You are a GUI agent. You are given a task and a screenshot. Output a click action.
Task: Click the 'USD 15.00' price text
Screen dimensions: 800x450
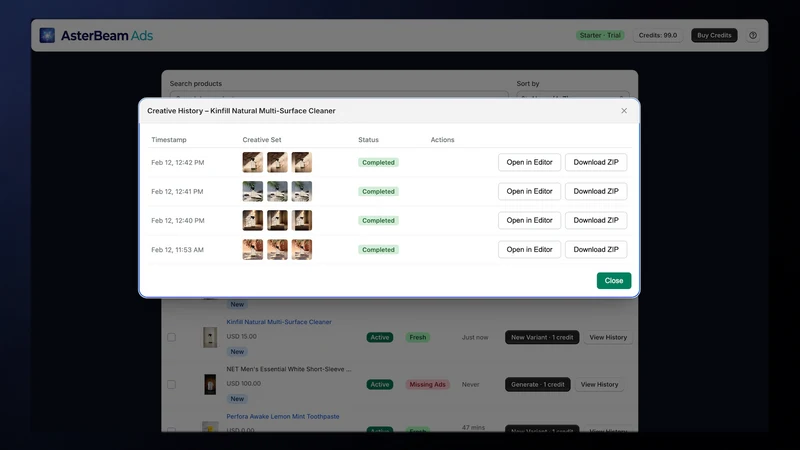tap(241, 336)
